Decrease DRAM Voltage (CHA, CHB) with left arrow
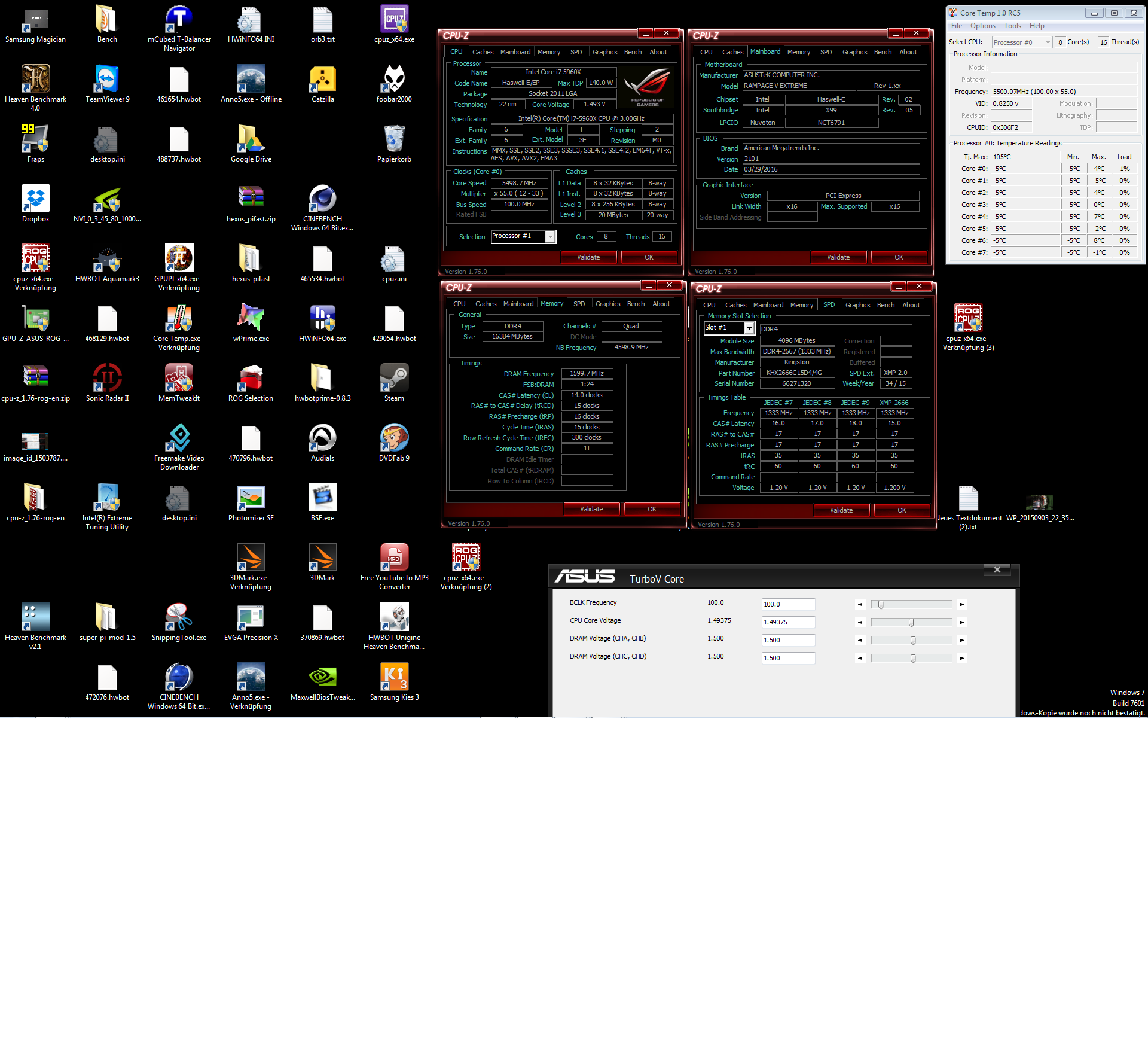Viewport: 1148px width, 1048px height. [x=860, y=640]
